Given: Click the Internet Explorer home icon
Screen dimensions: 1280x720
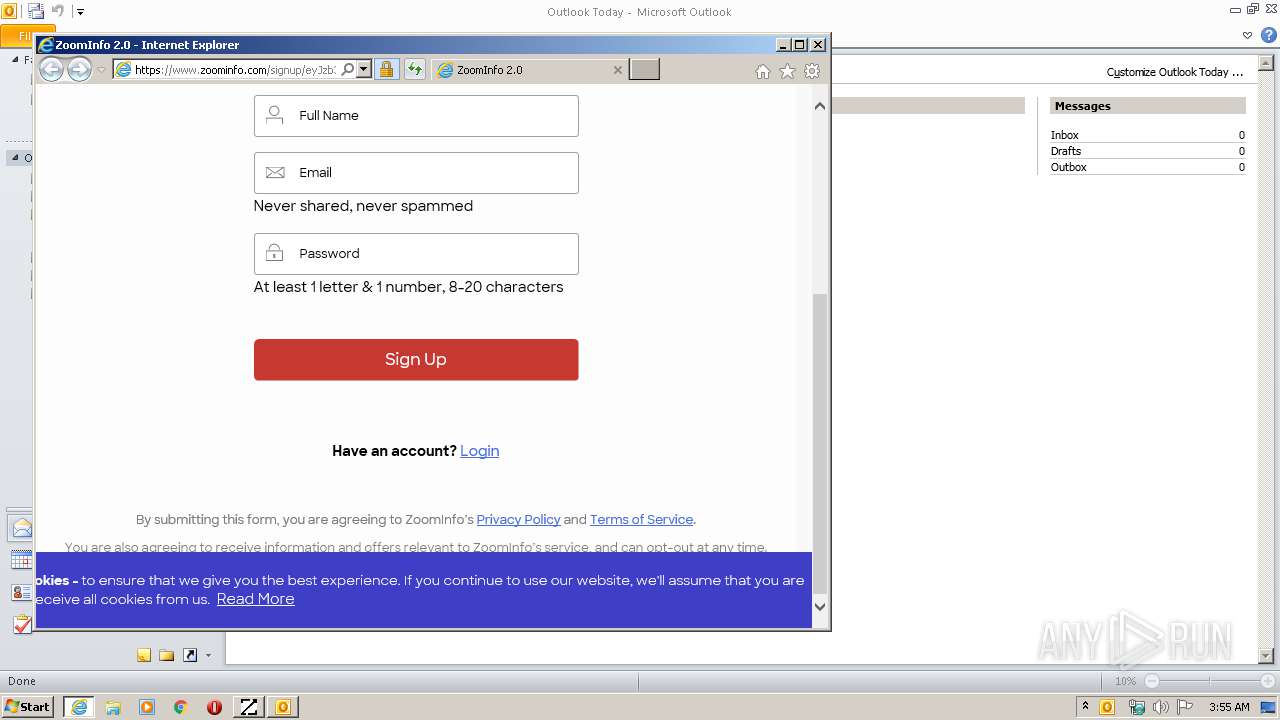Looking at the screenshot, I should (x=763, y=71).
